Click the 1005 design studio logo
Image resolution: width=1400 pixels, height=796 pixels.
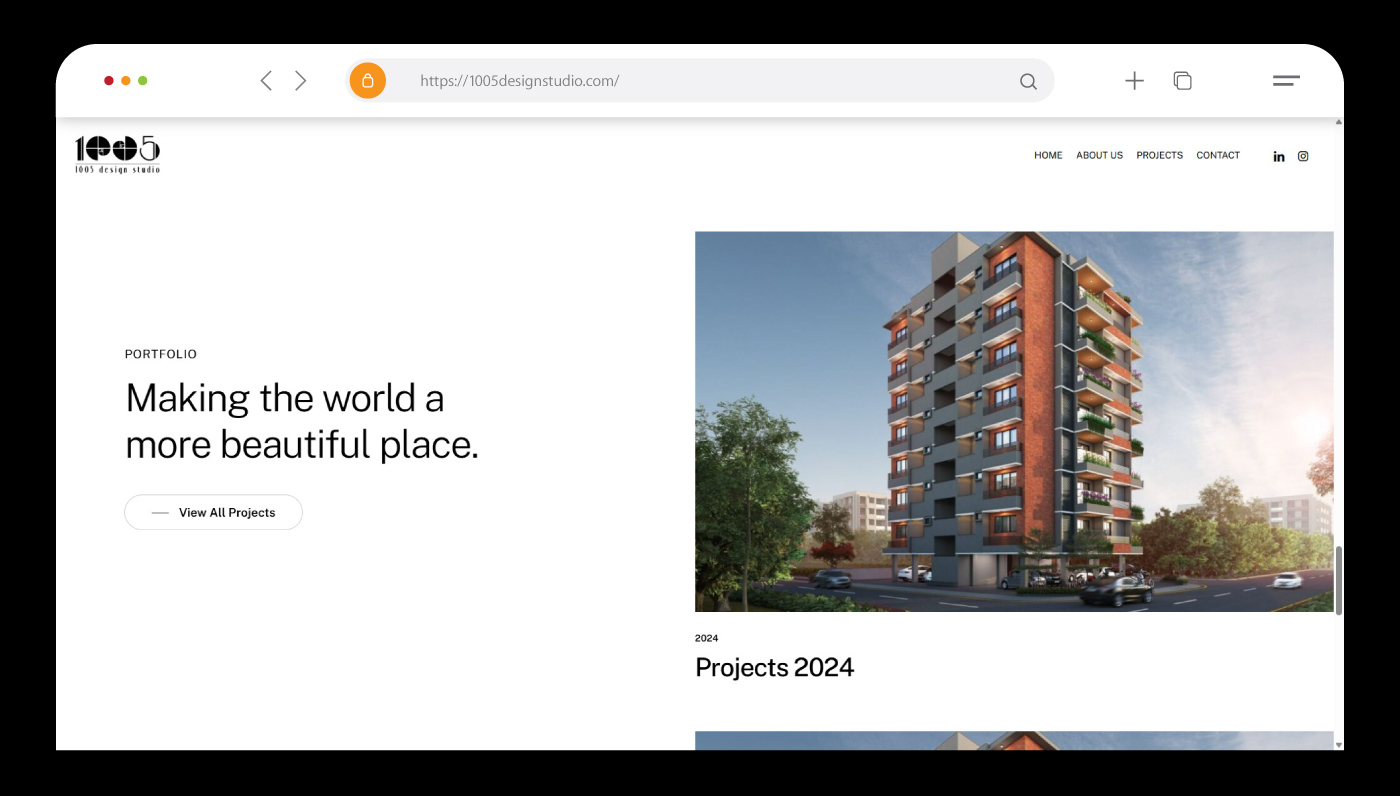tap(117, 155)
